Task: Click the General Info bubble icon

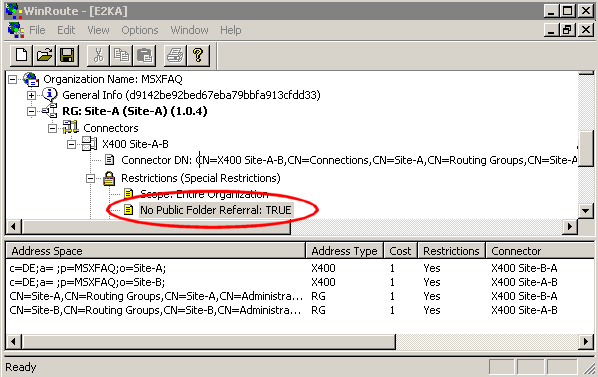Action: click(x=50, y=95)
